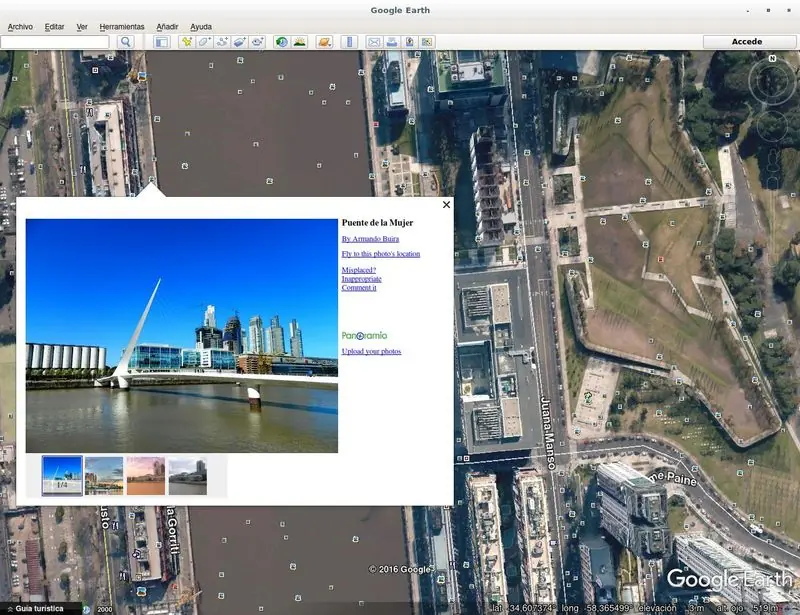Image resolution: width=800 pixels, height=615 pixels.
Task: Click the elevación readout in status bar
Action: (671, 608)
